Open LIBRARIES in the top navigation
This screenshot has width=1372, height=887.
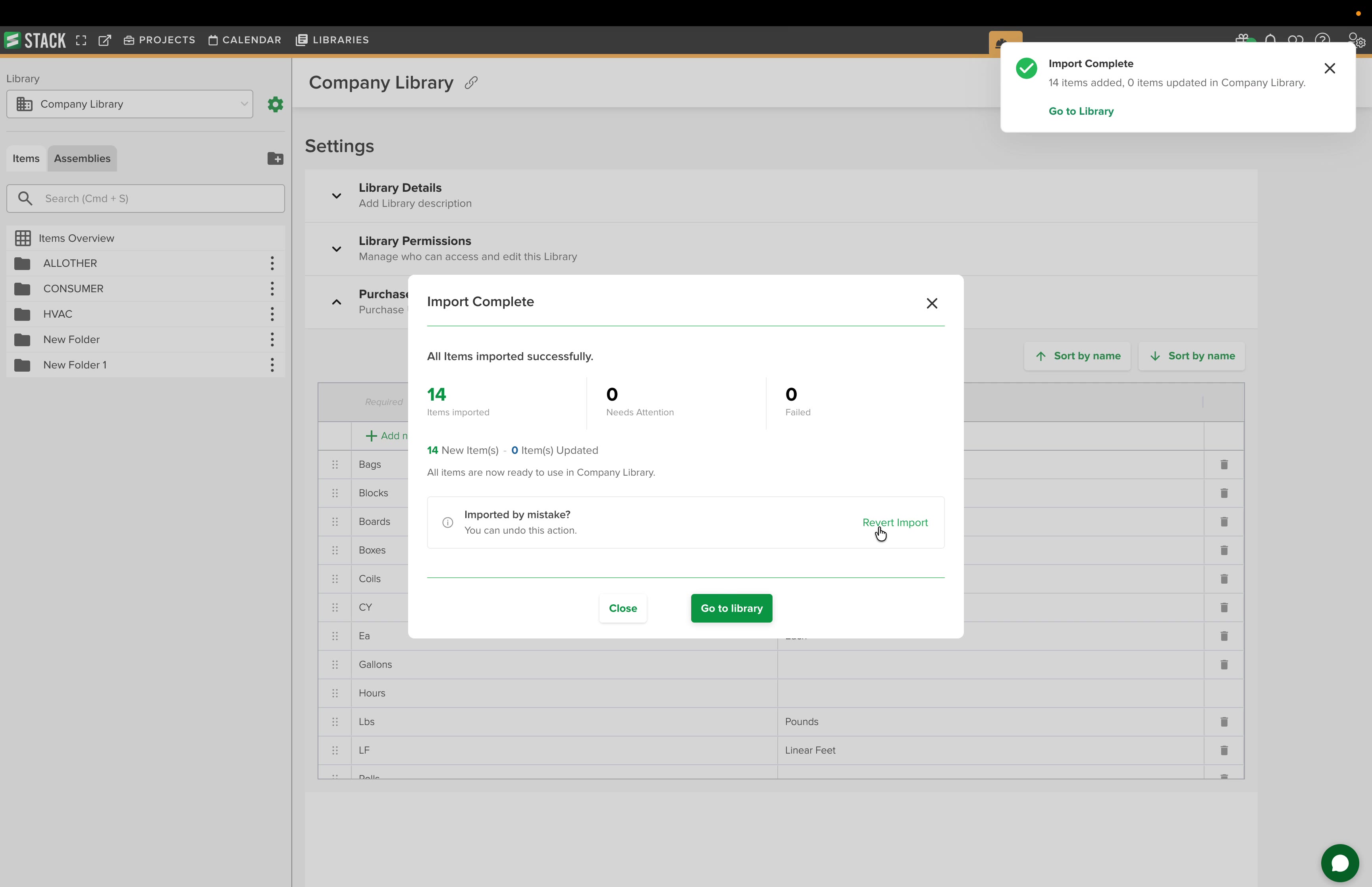[x=332, y=40]
